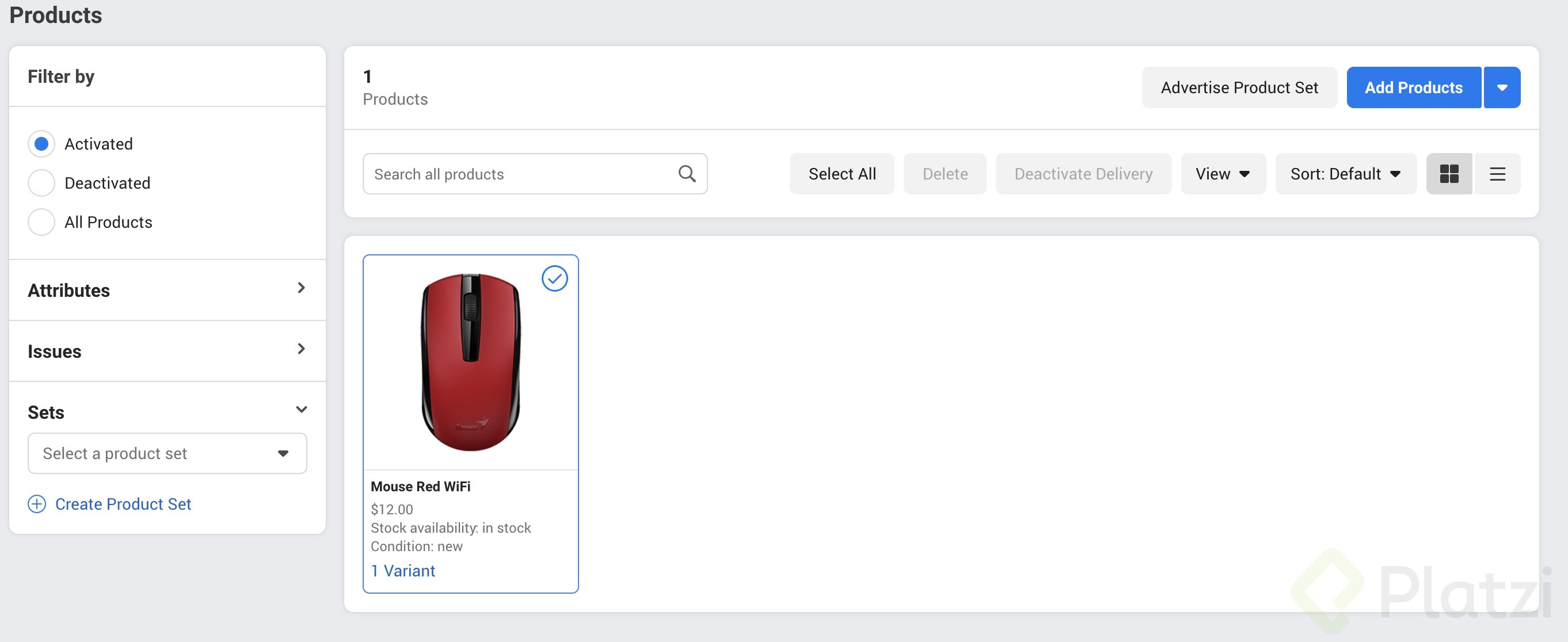Click the Mouse Red WiFi product title
This screenshot has height=642, width=1568.
click(x=421, y=486)
